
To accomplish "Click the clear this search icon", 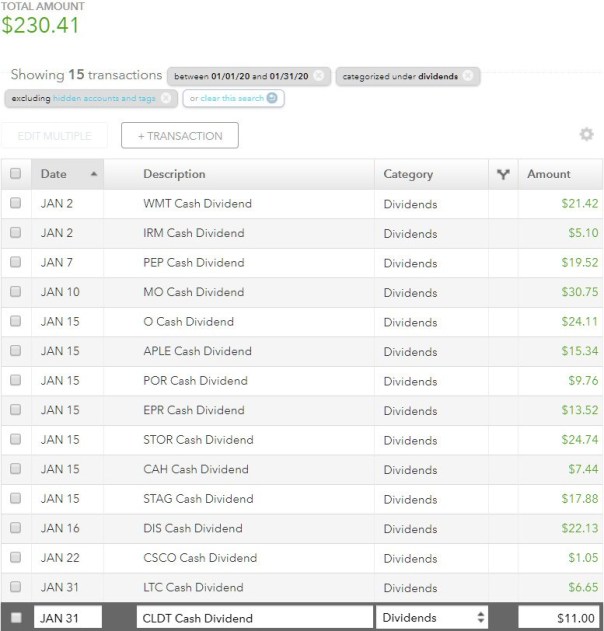I will 272,98.
